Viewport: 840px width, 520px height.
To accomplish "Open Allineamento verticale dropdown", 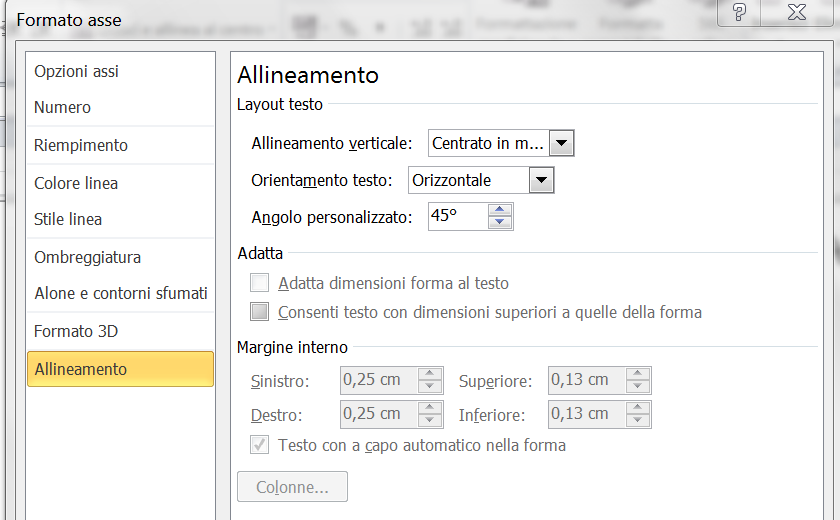I will (562, 144).
